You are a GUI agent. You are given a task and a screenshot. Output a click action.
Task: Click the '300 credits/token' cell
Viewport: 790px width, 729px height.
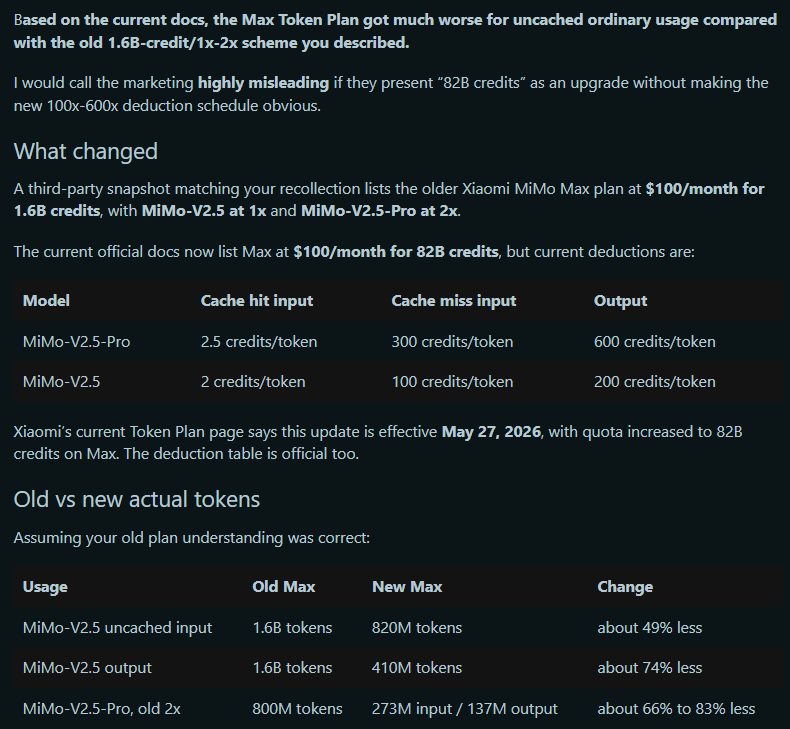coord(452,342)
